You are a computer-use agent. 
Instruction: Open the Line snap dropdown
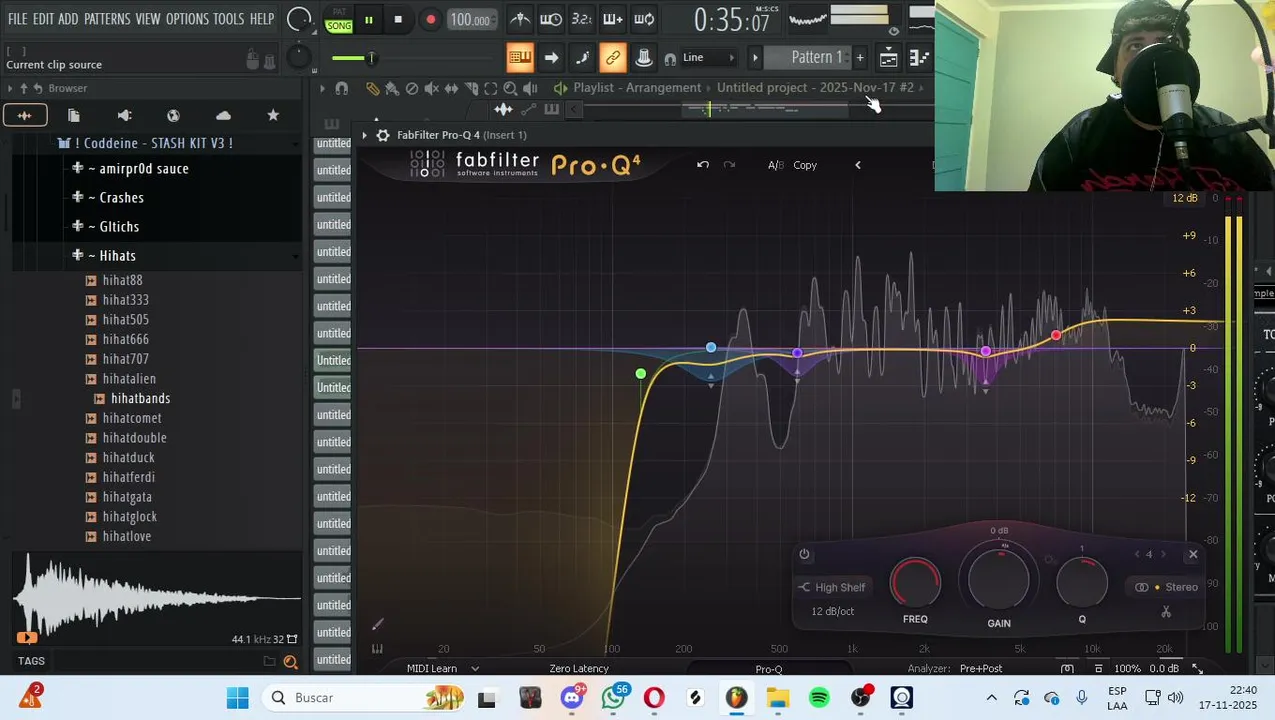pos(709,58)
